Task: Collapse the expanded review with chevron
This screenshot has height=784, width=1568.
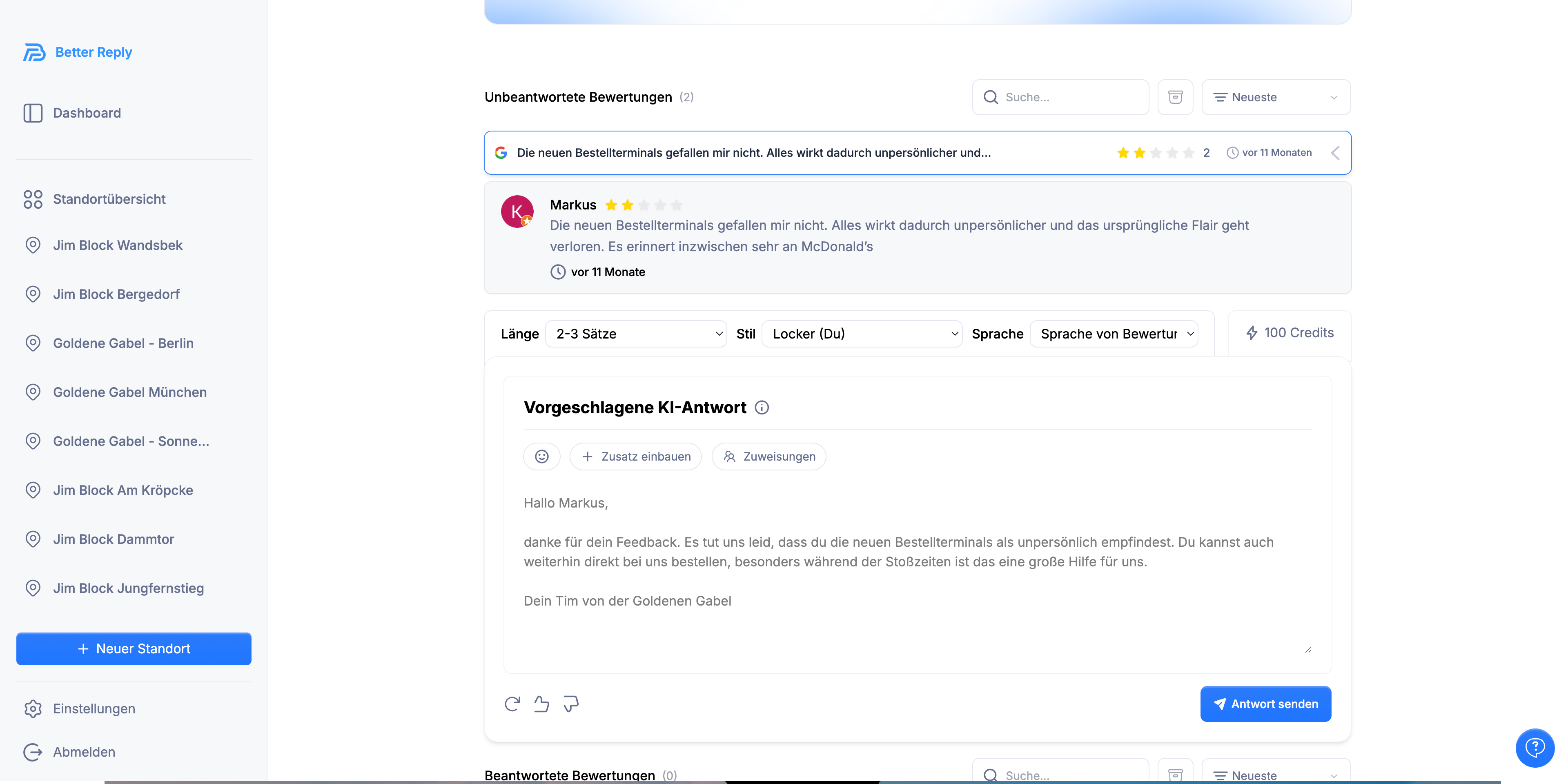Action: pos(1335,153)
